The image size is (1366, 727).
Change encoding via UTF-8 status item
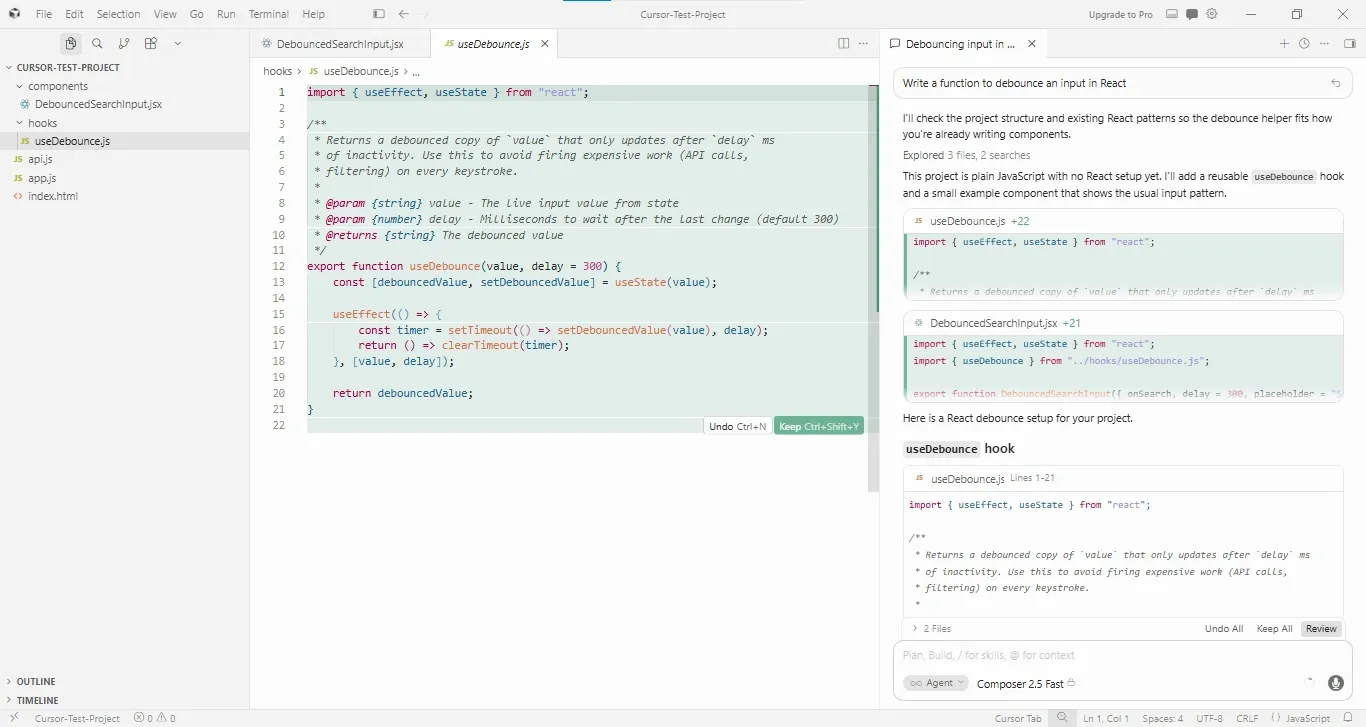(1209, 718)
